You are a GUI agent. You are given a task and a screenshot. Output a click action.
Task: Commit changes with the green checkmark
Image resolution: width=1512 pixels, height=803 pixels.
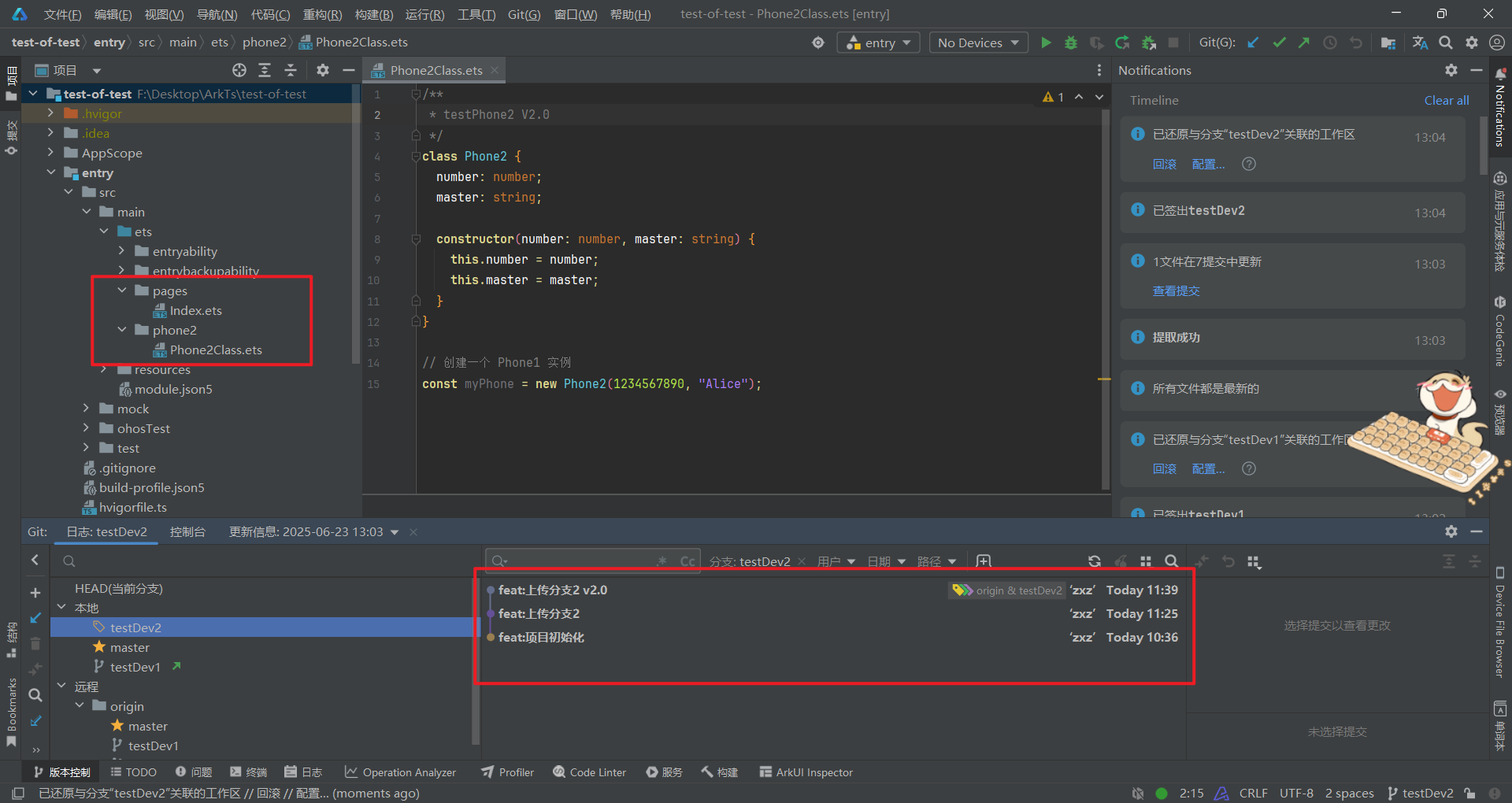coord(1279,43)
